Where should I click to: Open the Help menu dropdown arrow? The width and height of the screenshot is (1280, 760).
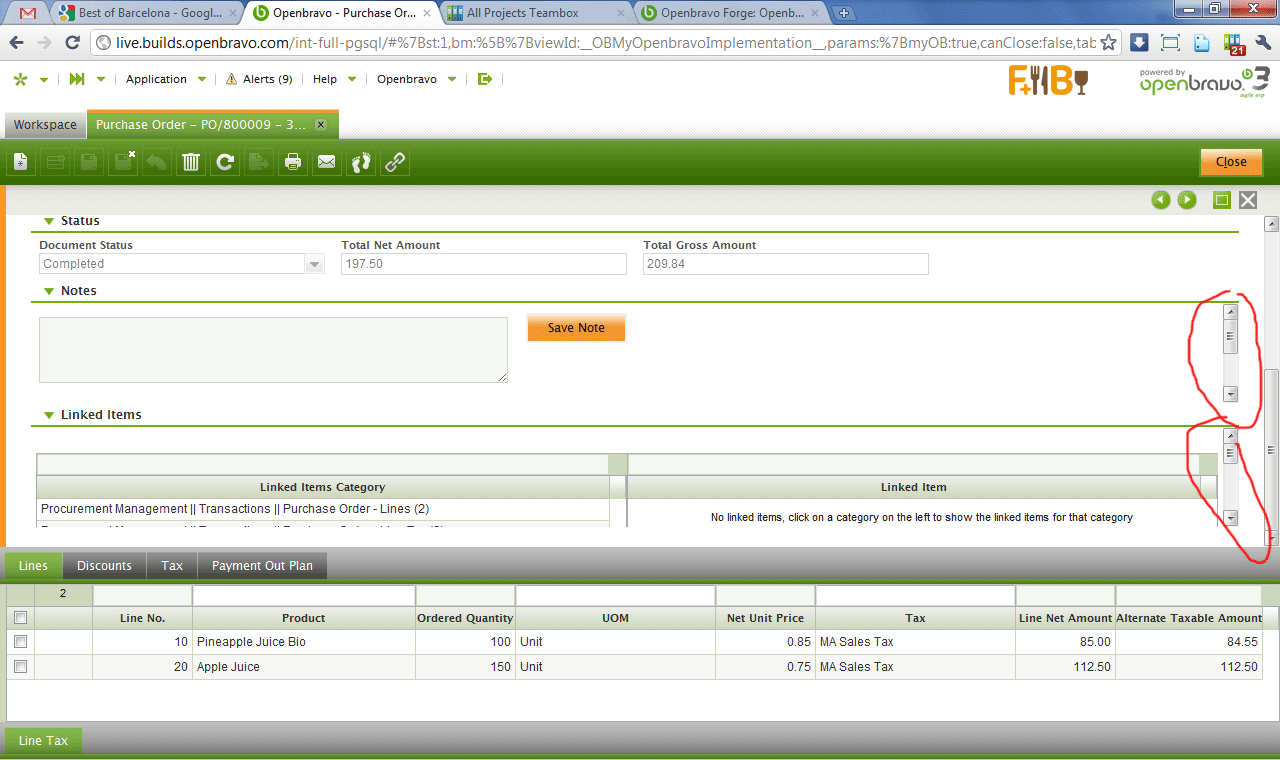(351, 80)
